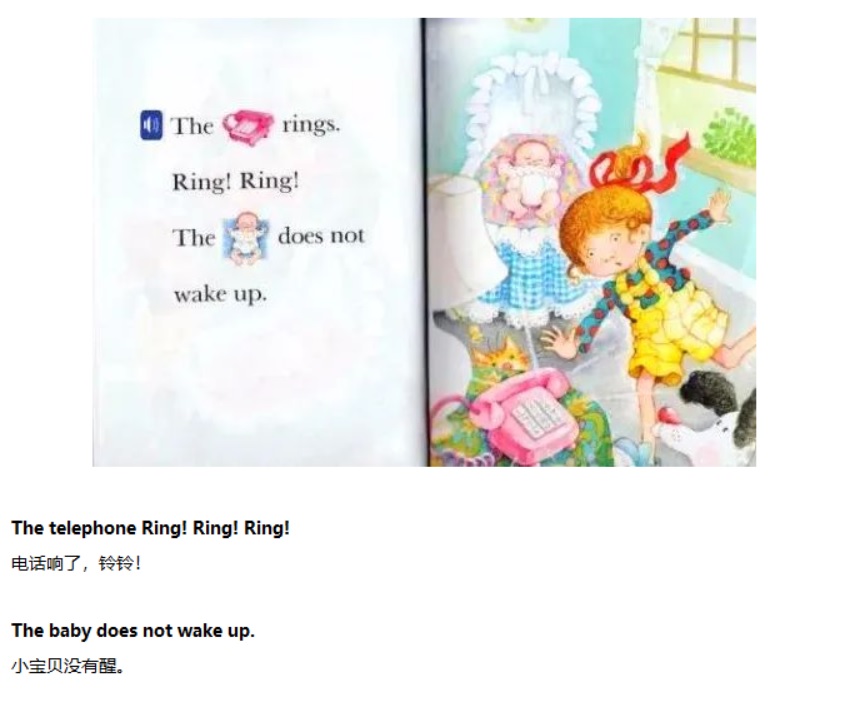The height and width of the screenshot is (723, 858).
Task: Click "does not" text on the book page
Action: (321, 236)
